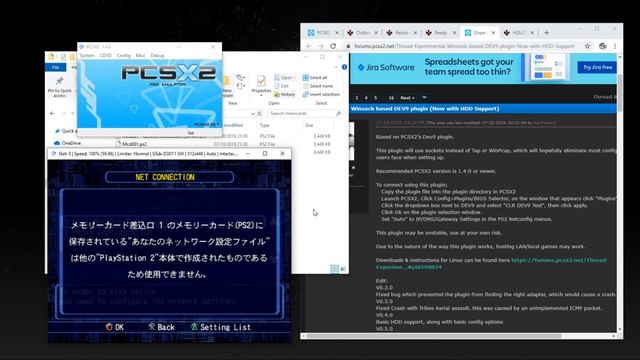Switch Explorer to large icons view
The width and height of the screenshot is (640, 360).
[x=343, y=269]
